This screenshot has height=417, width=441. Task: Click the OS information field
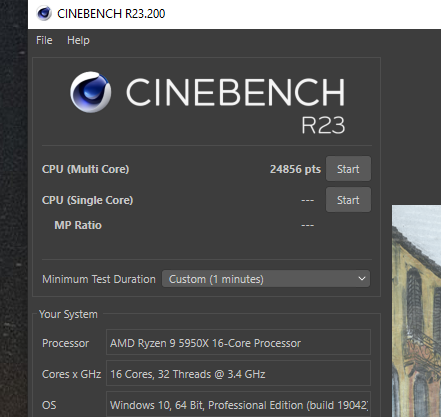(238, 404)
